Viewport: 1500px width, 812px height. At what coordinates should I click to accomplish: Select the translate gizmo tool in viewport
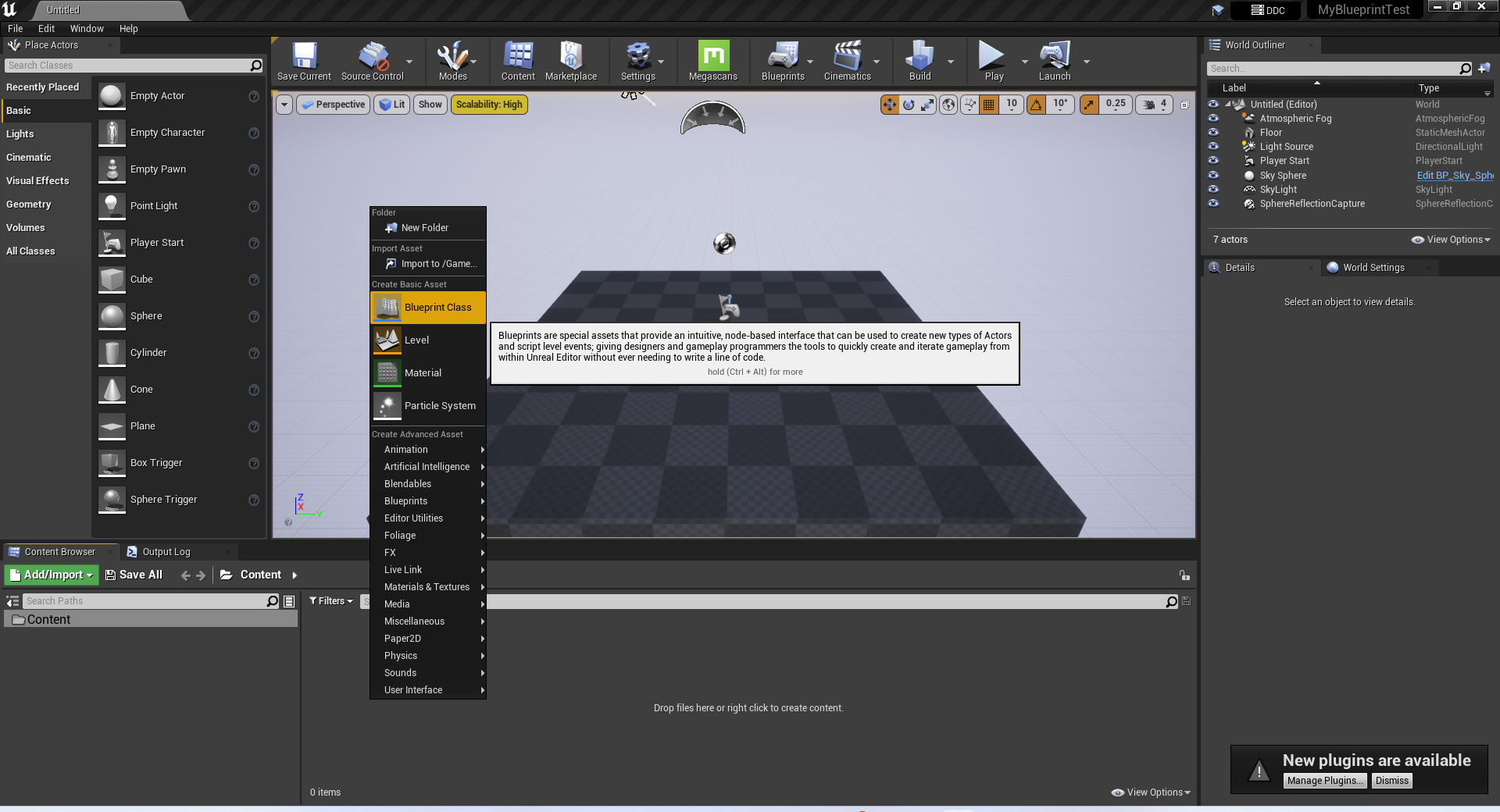890,105
